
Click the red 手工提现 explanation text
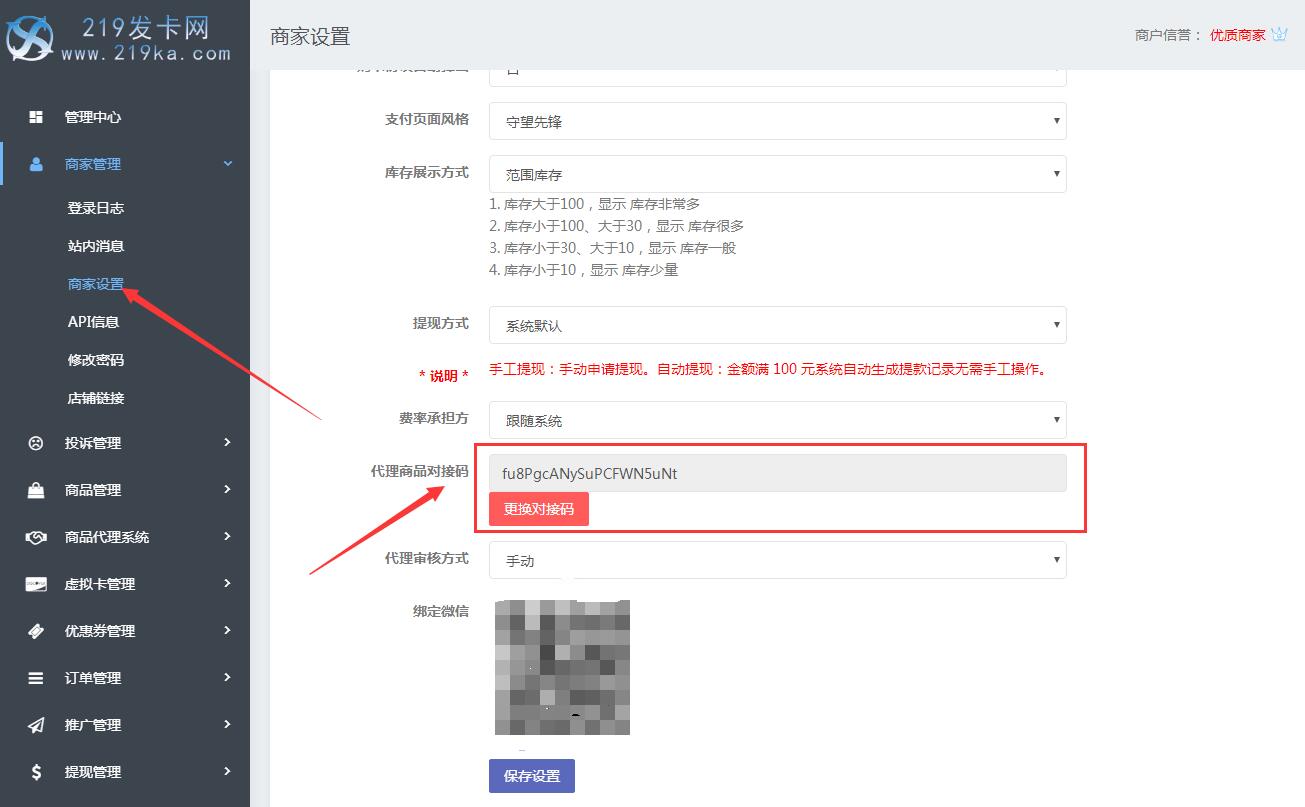point(769,369)
